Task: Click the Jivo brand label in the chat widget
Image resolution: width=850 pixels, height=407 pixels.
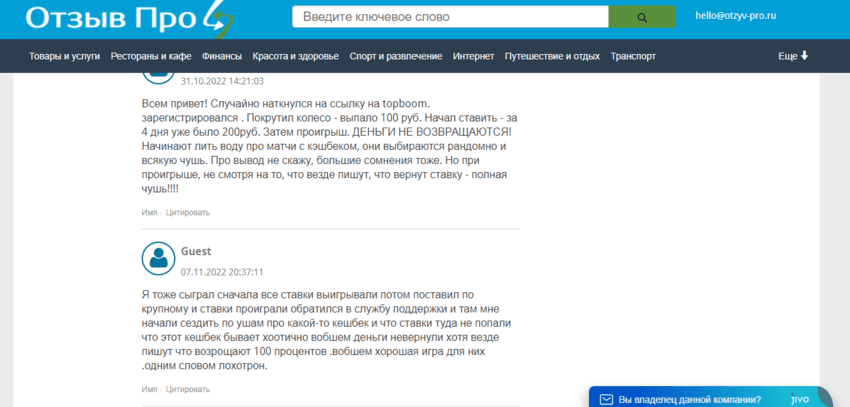Action: 800,398
